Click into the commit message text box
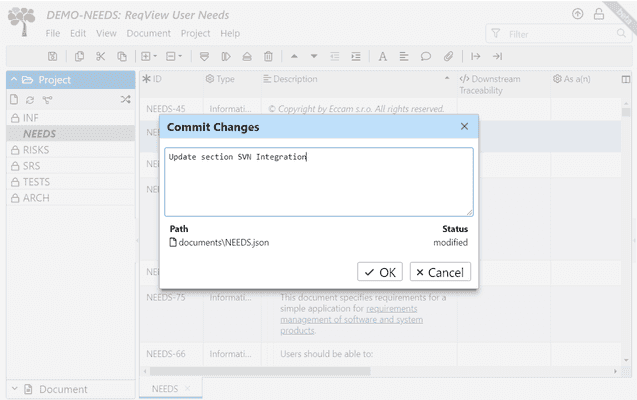Screen dimensions: 637x400 [318, 181]
